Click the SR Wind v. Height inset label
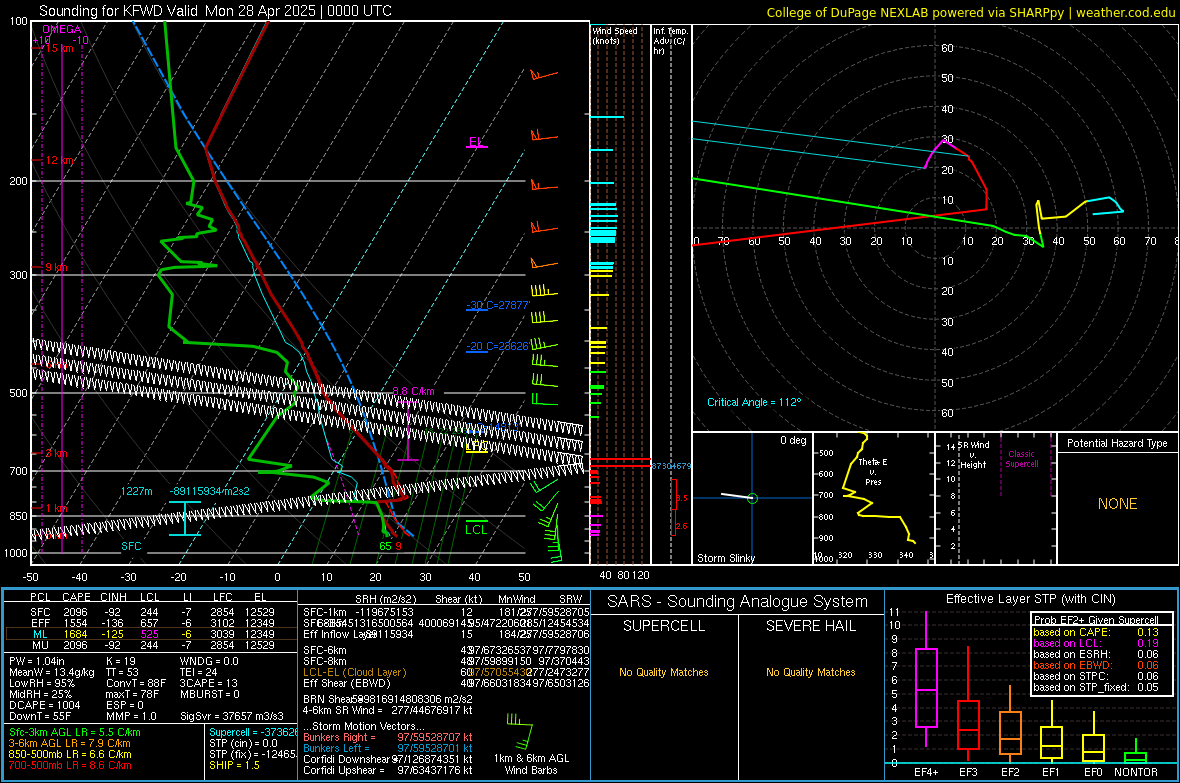Image resolution: width=1180 pixels, height=783 pixels. pyautogui.click(x=973, y=455)
